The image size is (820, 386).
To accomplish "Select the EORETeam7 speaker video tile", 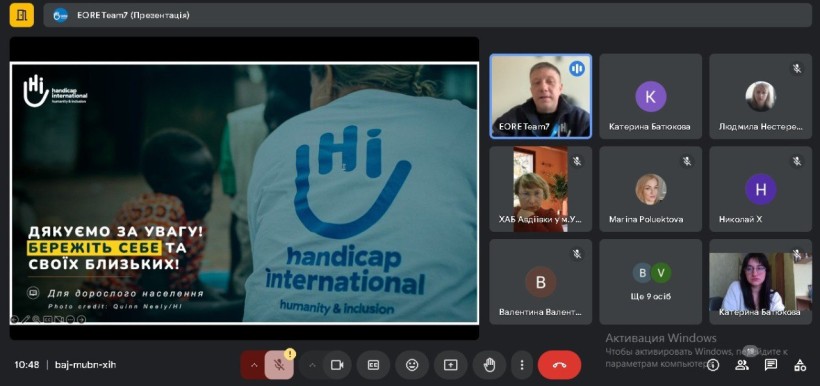I will tap(541, 96).
